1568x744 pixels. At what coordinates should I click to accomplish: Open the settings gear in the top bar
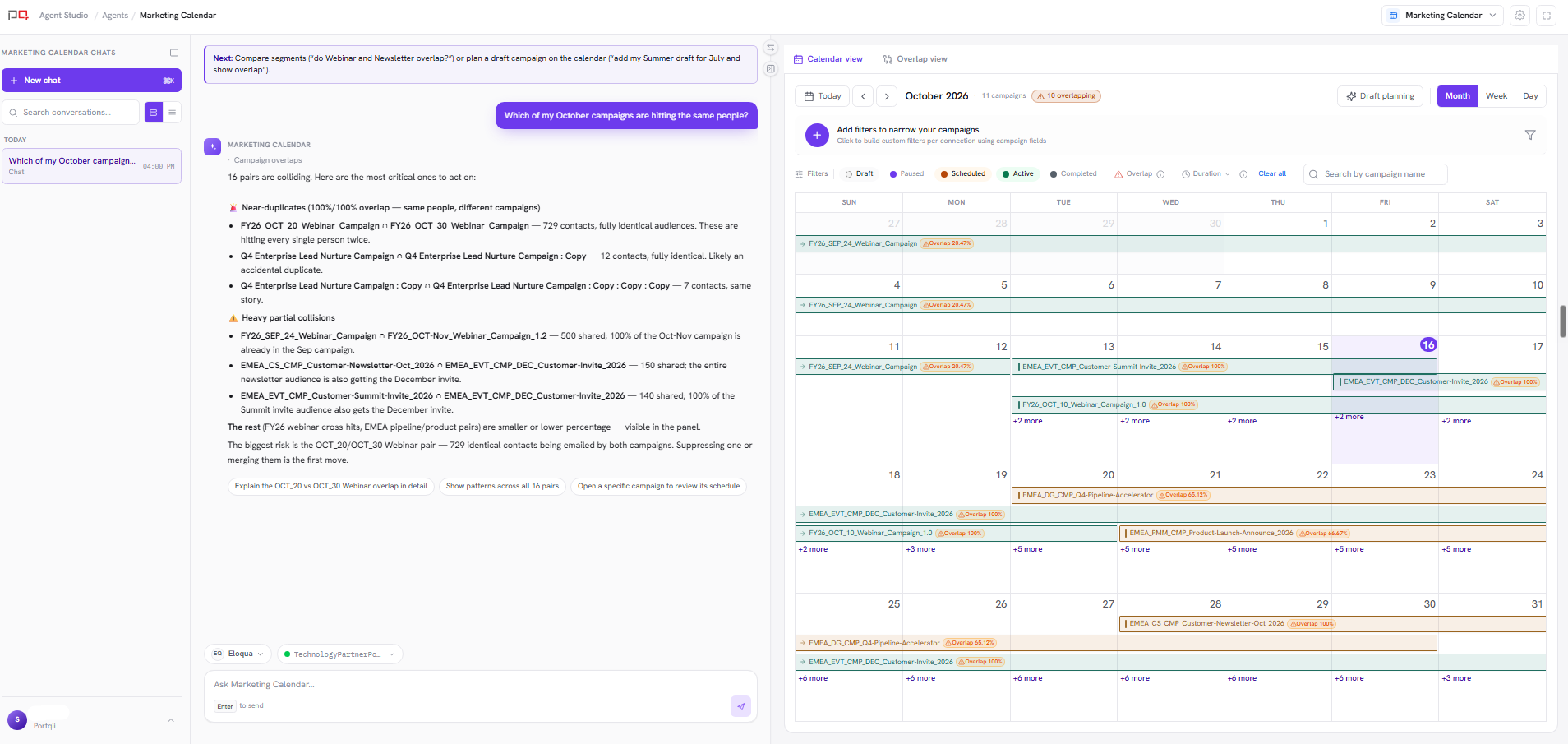pyautogui.click(x=1520, y=16)
